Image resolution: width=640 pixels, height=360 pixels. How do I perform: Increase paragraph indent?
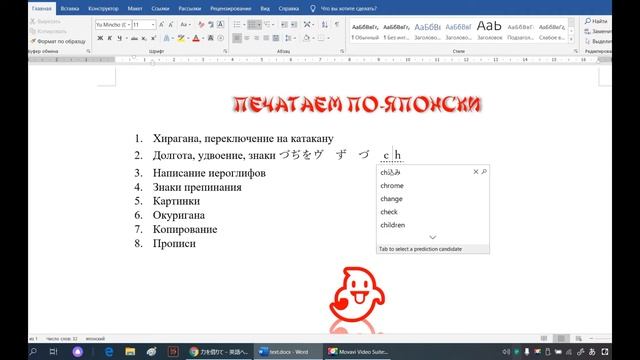click(294, 24)
